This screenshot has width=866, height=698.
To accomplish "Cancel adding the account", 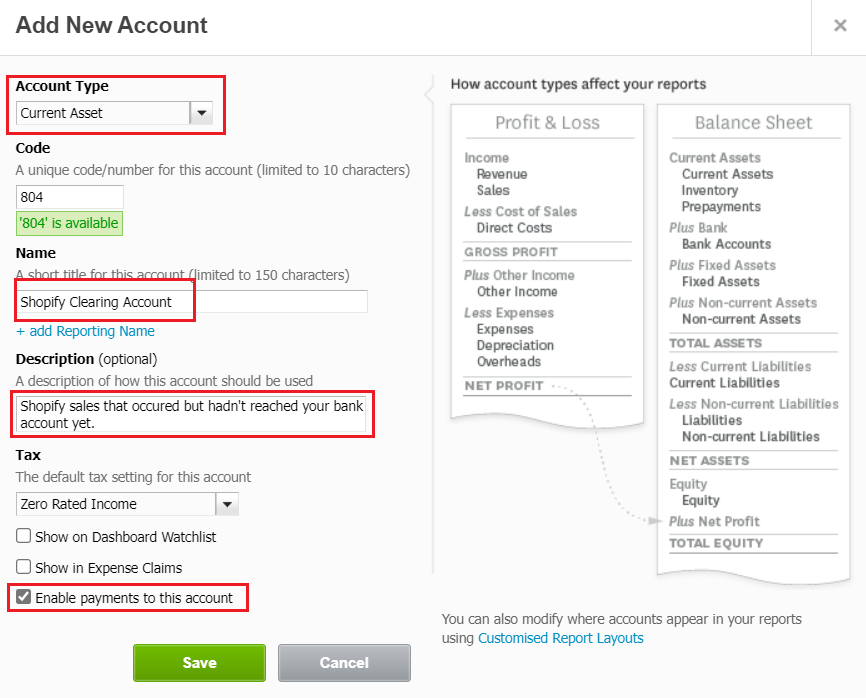I will 344,662.
